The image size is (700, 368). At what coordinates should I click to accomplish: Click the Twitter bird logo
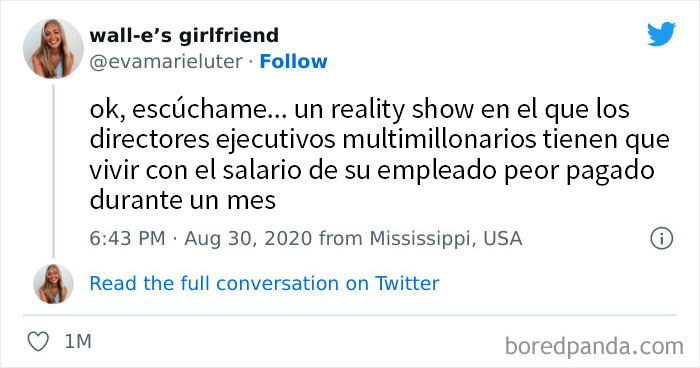point(661,34)
